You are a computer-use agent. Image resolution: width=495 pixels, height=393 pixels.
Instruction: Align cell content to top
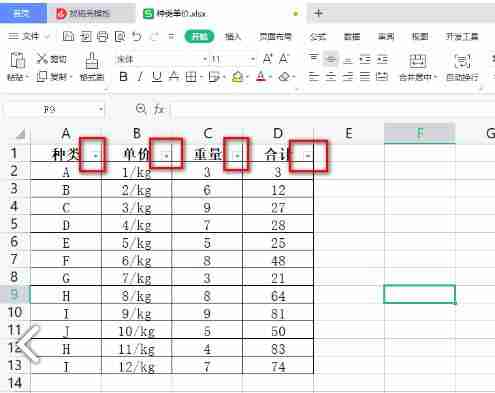tap(313, 59)
